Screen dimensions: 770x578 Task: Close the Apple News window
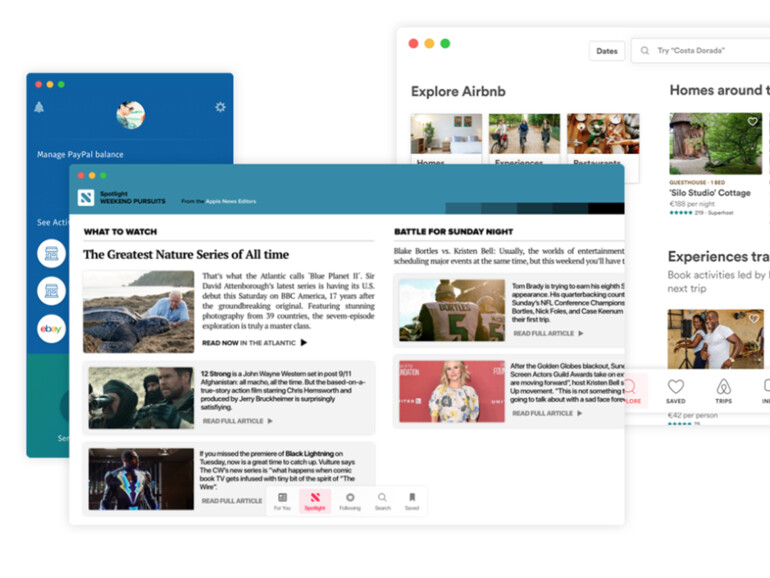coord(81,175)
